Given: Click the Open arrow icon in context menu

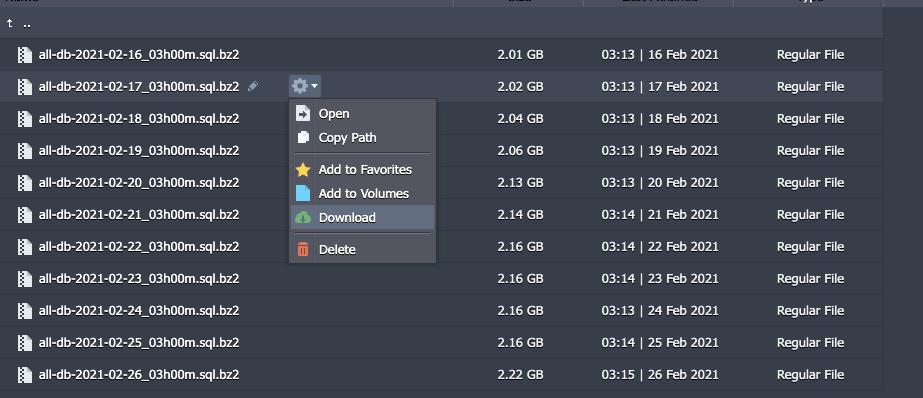Looking at the screenshot, I should [303, 114].
